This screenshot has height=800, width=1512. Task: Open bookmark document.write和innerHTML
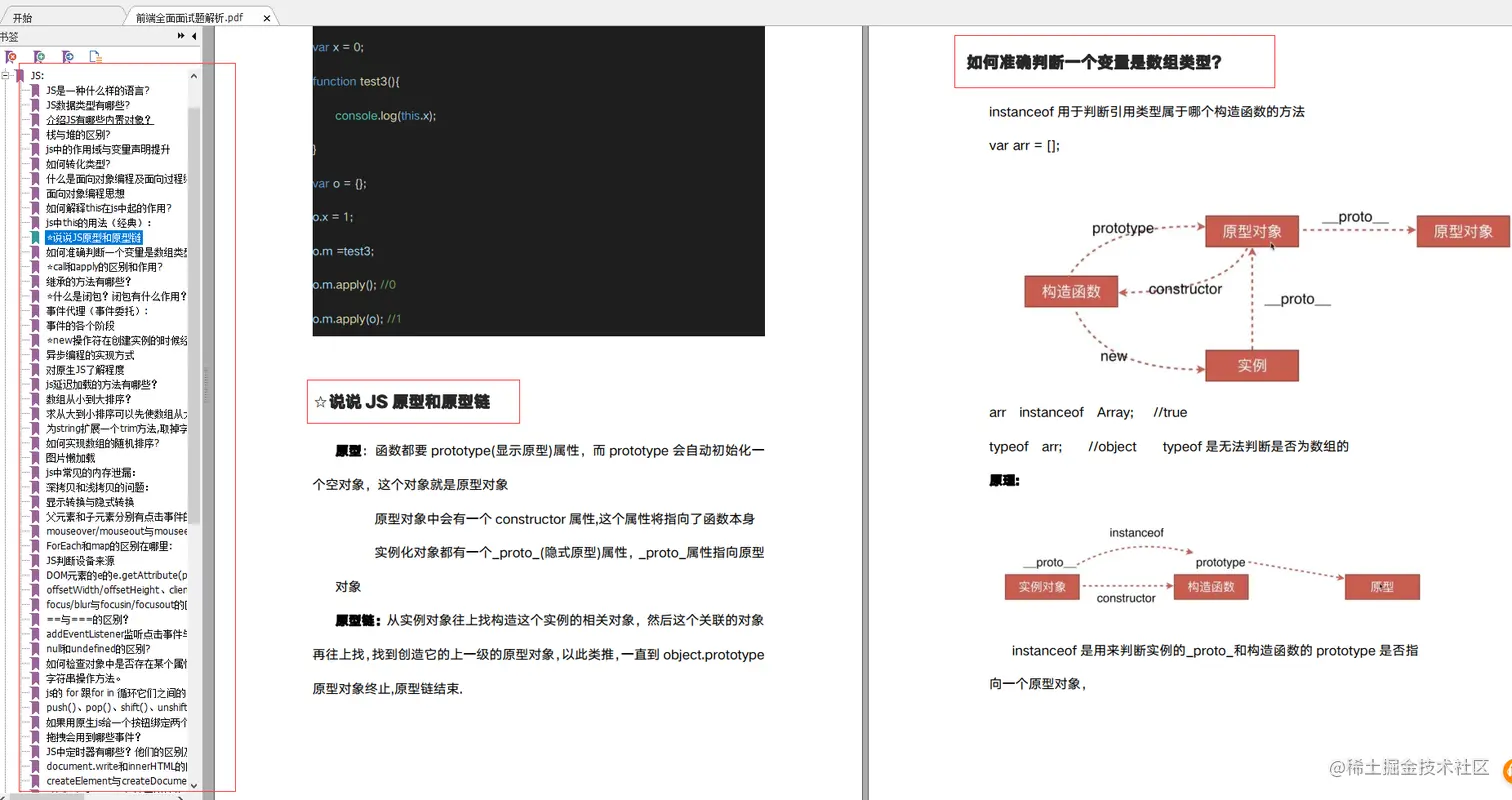click(116, 766)
